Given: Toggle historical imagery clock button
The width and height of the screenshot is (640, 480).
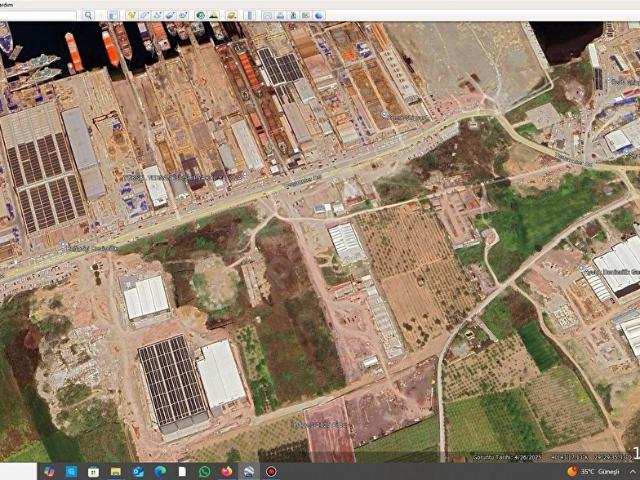Looking at the screenshot, I should 200,16.
